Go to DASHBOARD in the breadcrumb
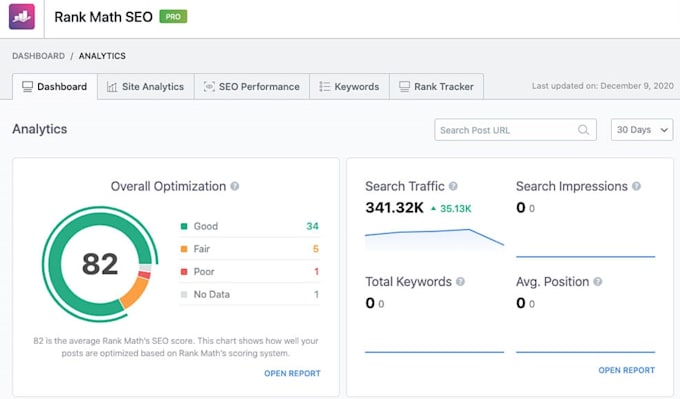 coord(39,56)
